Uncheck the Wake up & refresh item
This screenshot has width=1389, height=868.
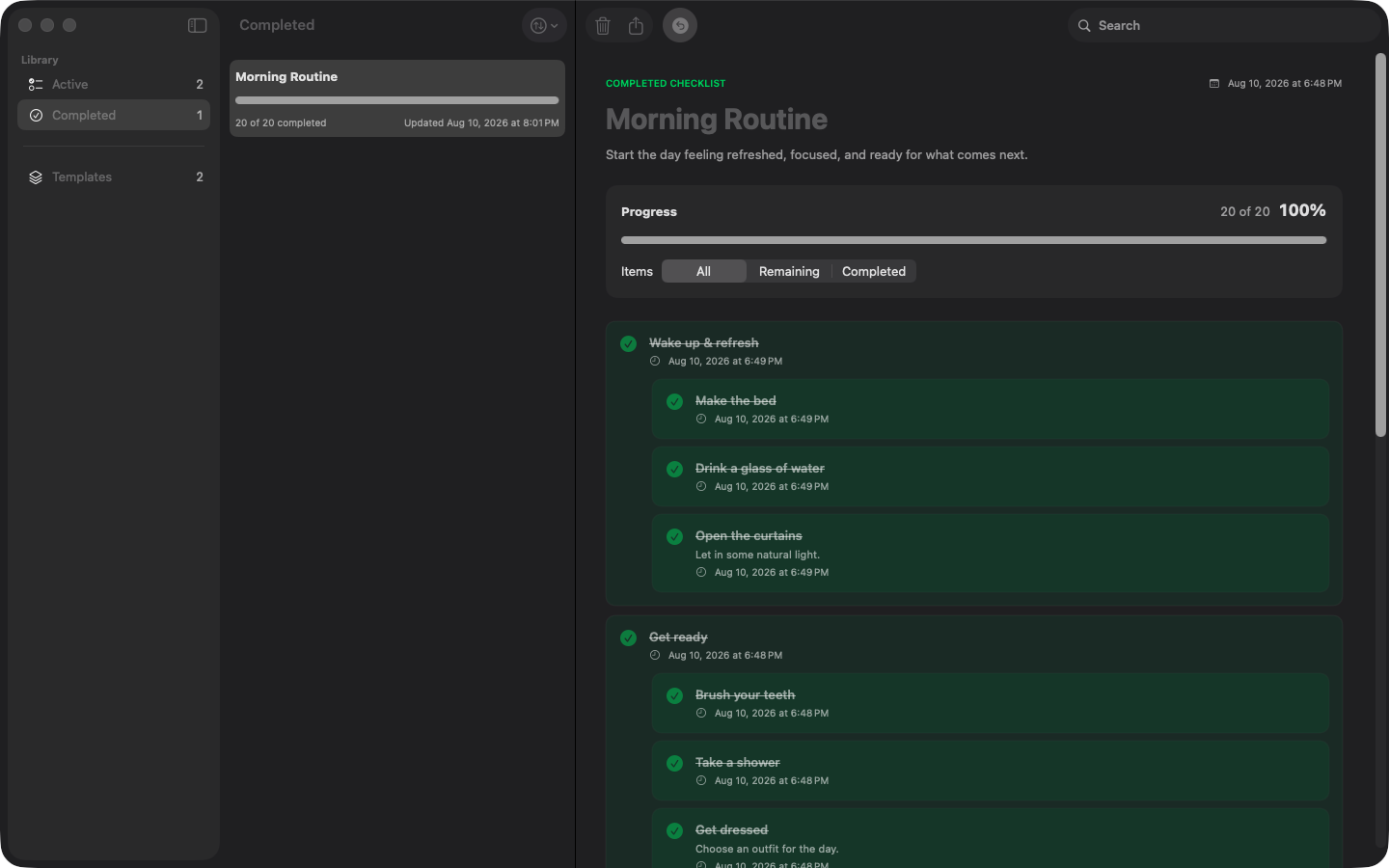tap(629, 344)
